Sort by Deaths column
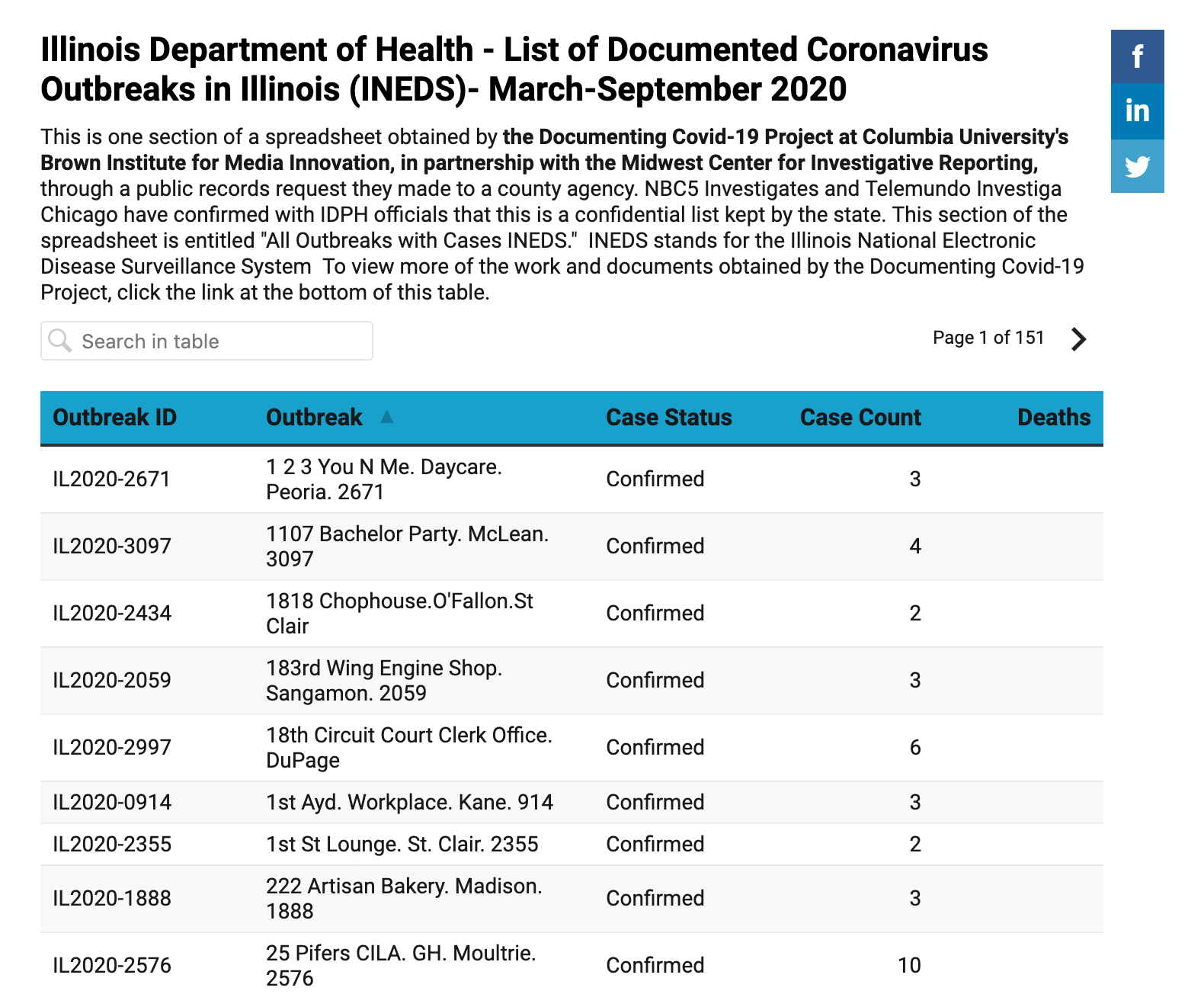Image resolution: width=1204 pixels, height=994 pixels. (1054, 417)
